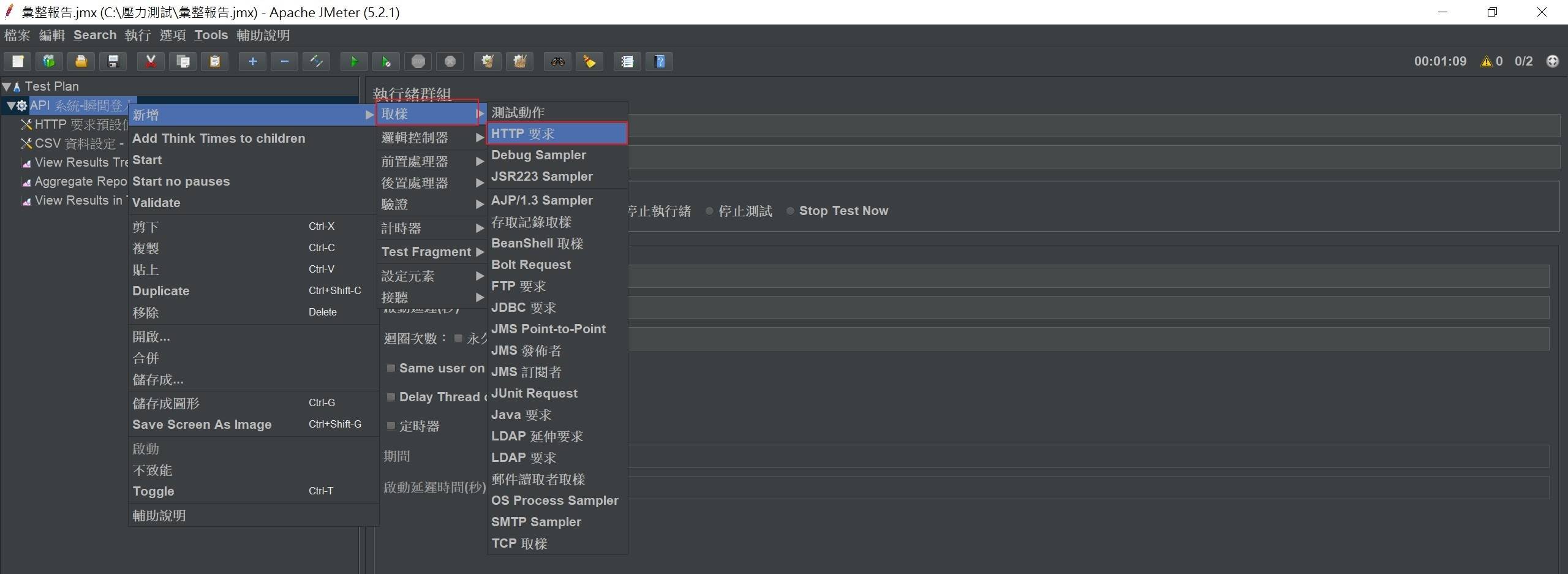Click the Paste clipboard toolbar icon
Image resolution: width=1568 pixels, height=574 pixels.
pyautogui.click(x=214, y=61)
